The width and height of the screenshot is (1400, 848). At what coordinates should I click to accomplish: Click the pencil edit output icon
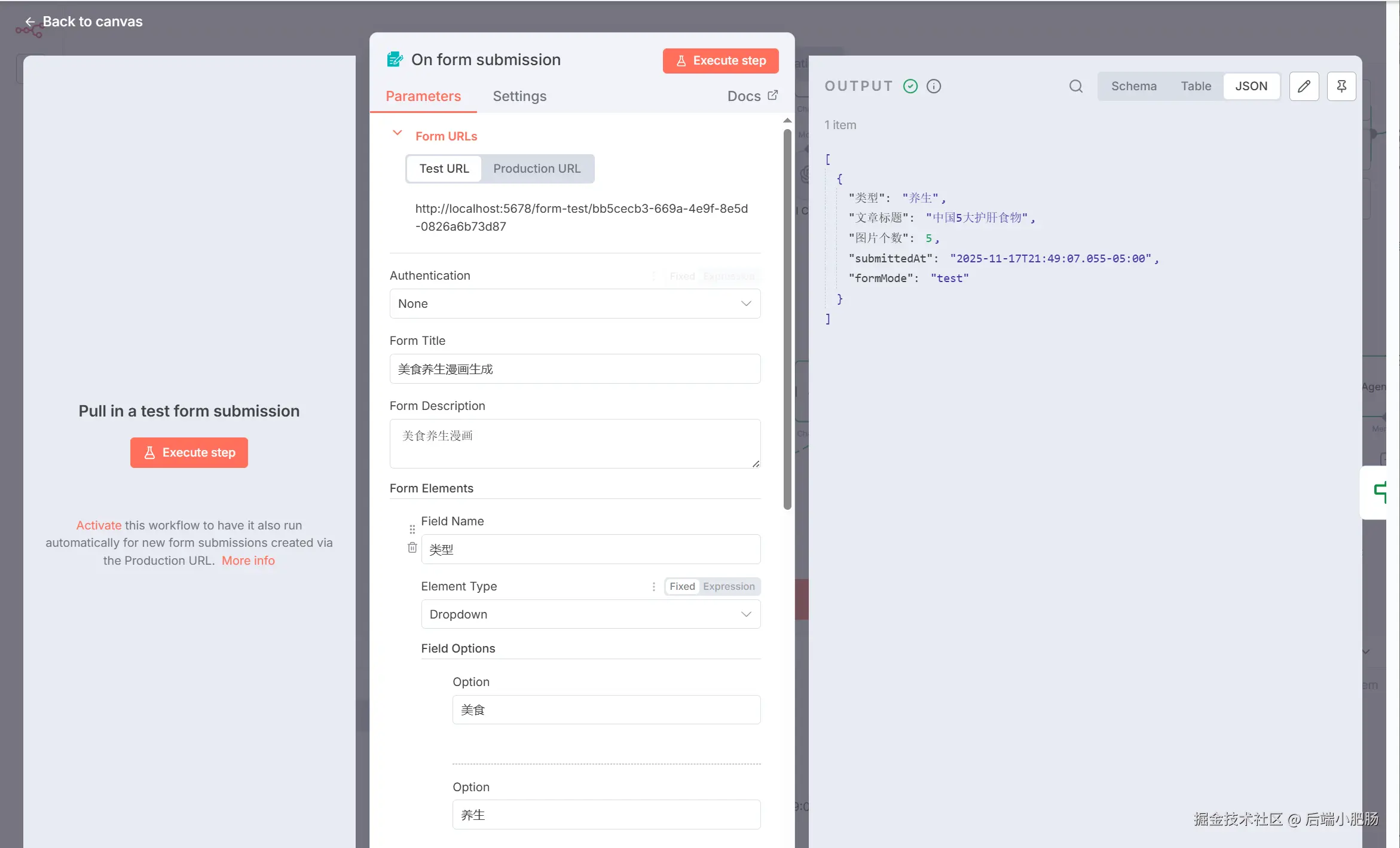click(1304, 86)
